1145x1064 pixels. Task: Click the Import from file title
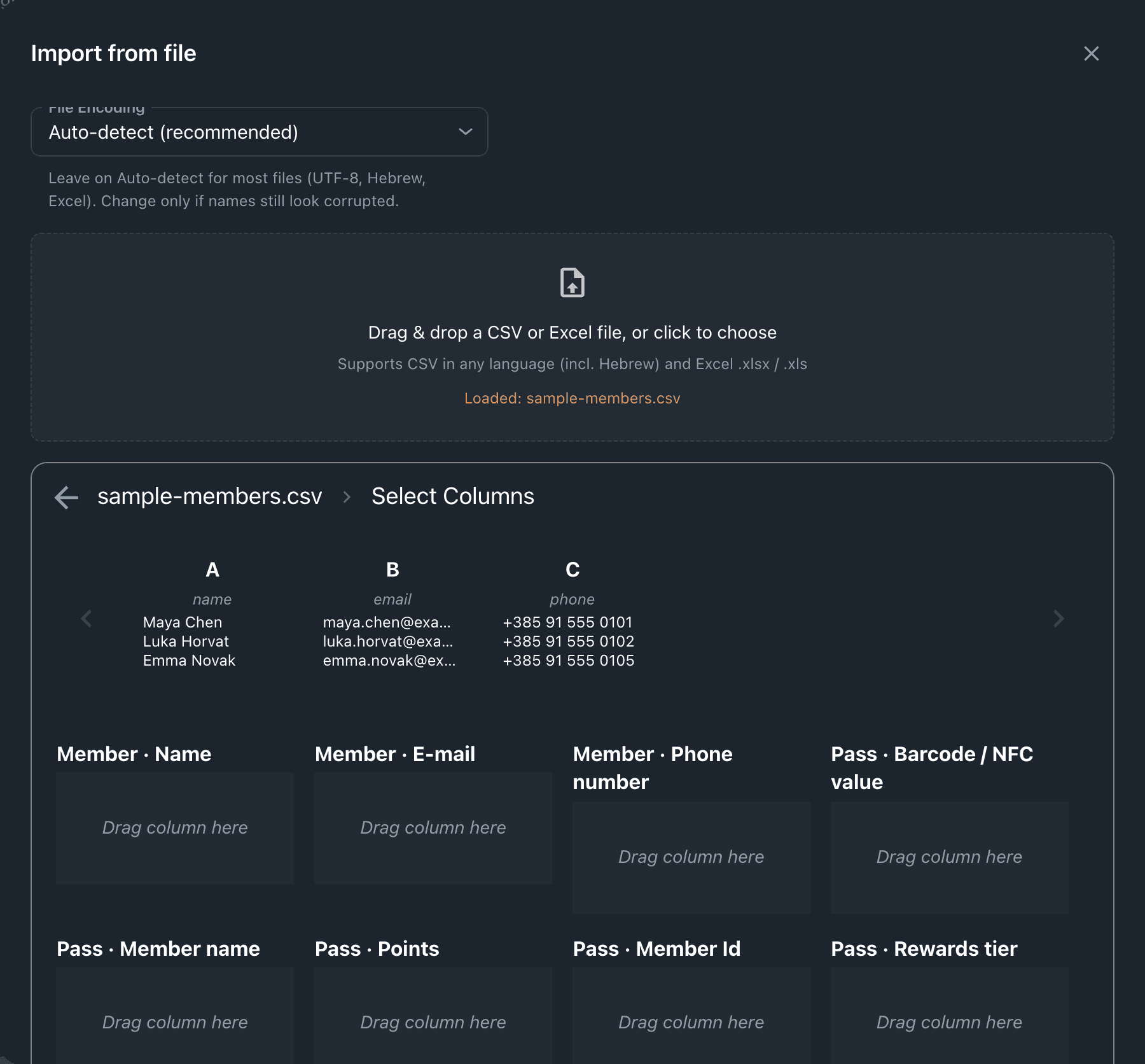point(114,53)
